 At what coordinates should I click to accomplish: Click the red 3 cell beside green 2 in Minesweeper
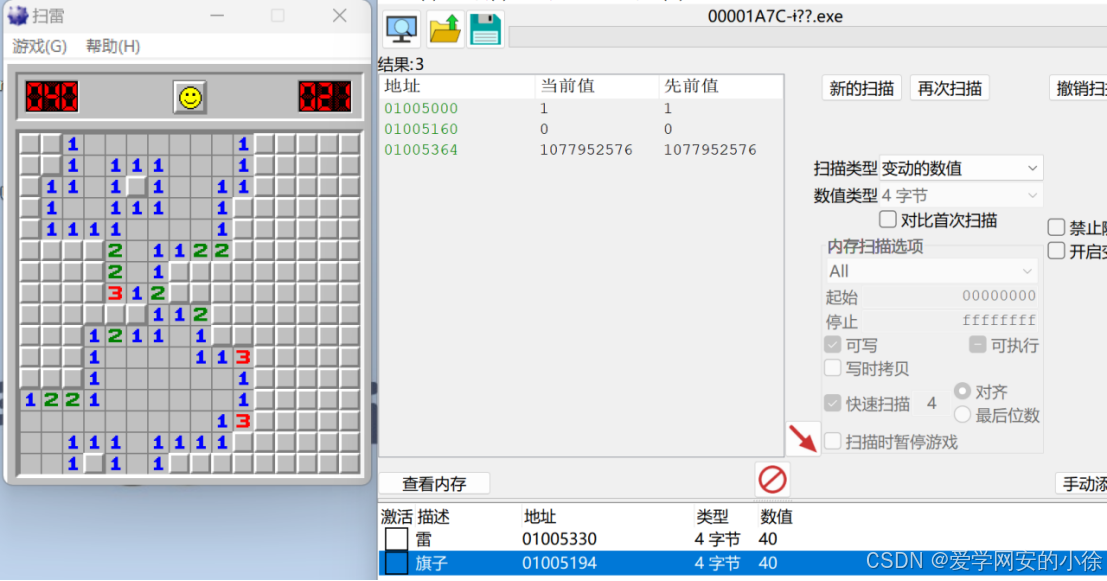click(x=115, y=293)
